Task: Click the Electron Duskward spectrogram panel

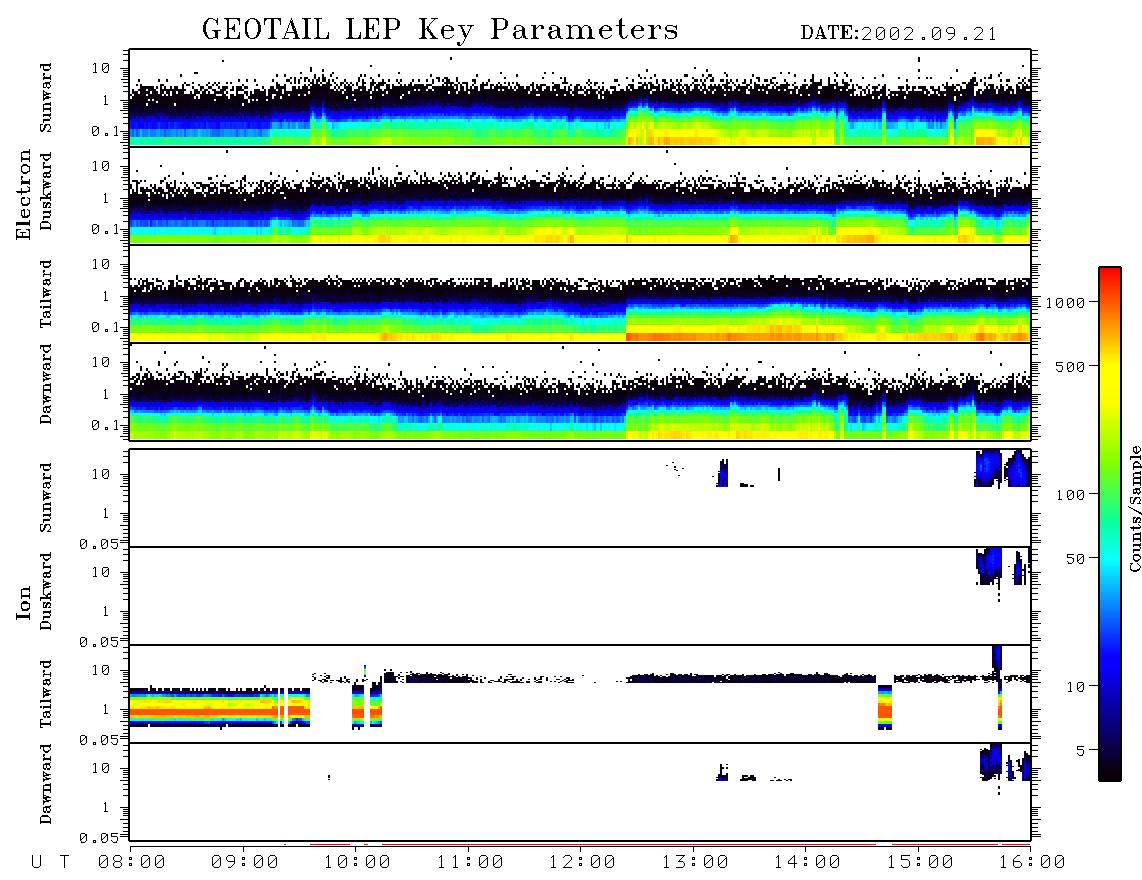Action: coord(580,195)
